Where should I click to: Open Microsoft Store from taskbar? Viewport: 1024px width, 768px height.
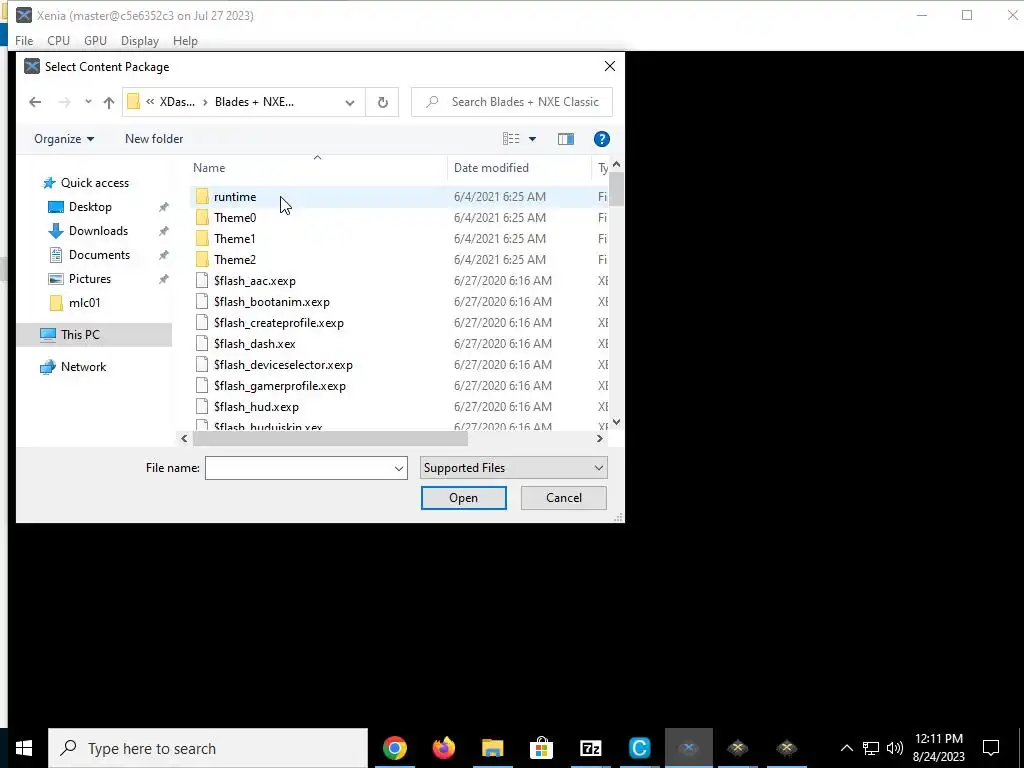tap(541, 748)
